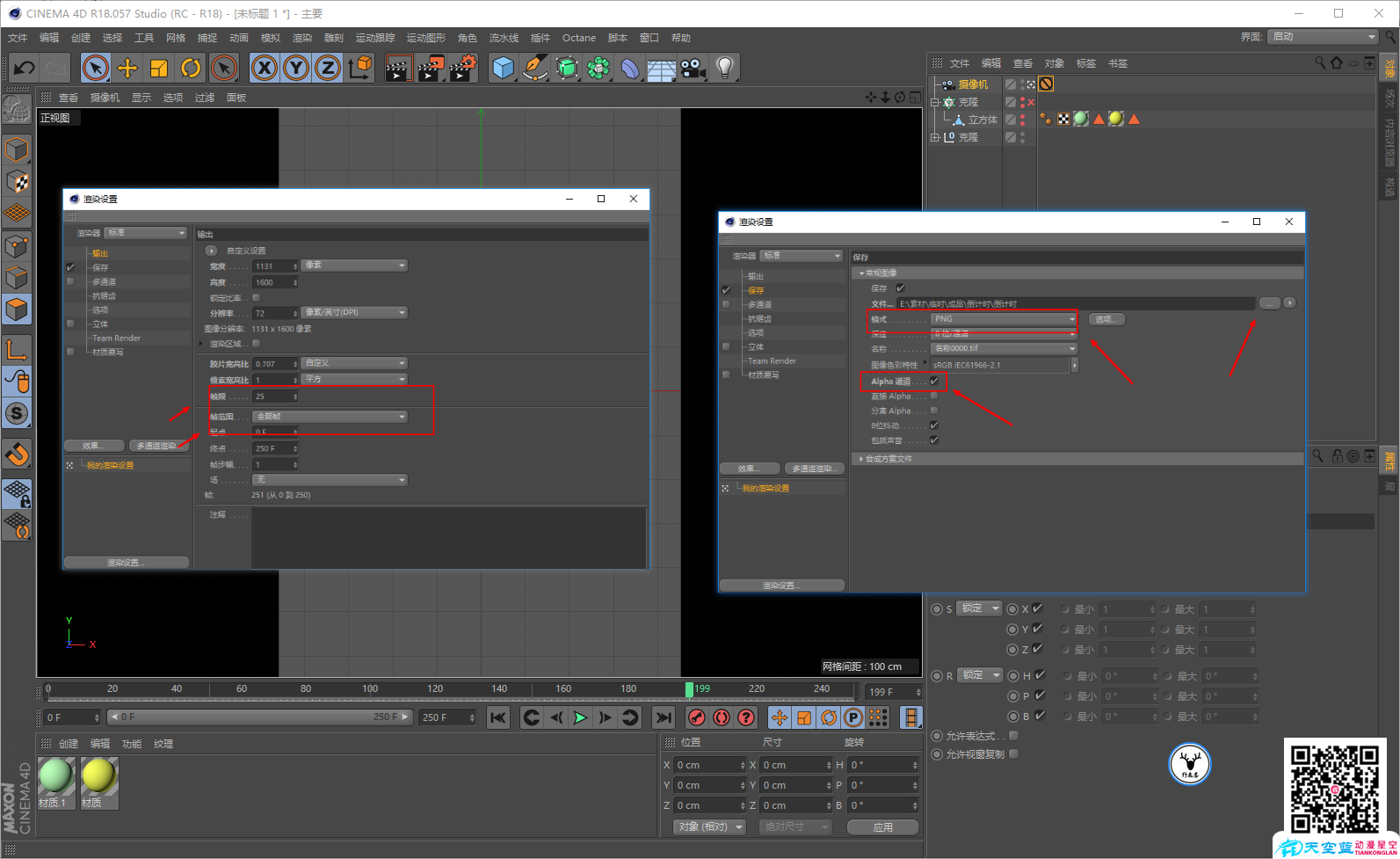
Task: Open the 渲染 menu in menu bar
Action: pyautogui.click(x=302, y=38)
